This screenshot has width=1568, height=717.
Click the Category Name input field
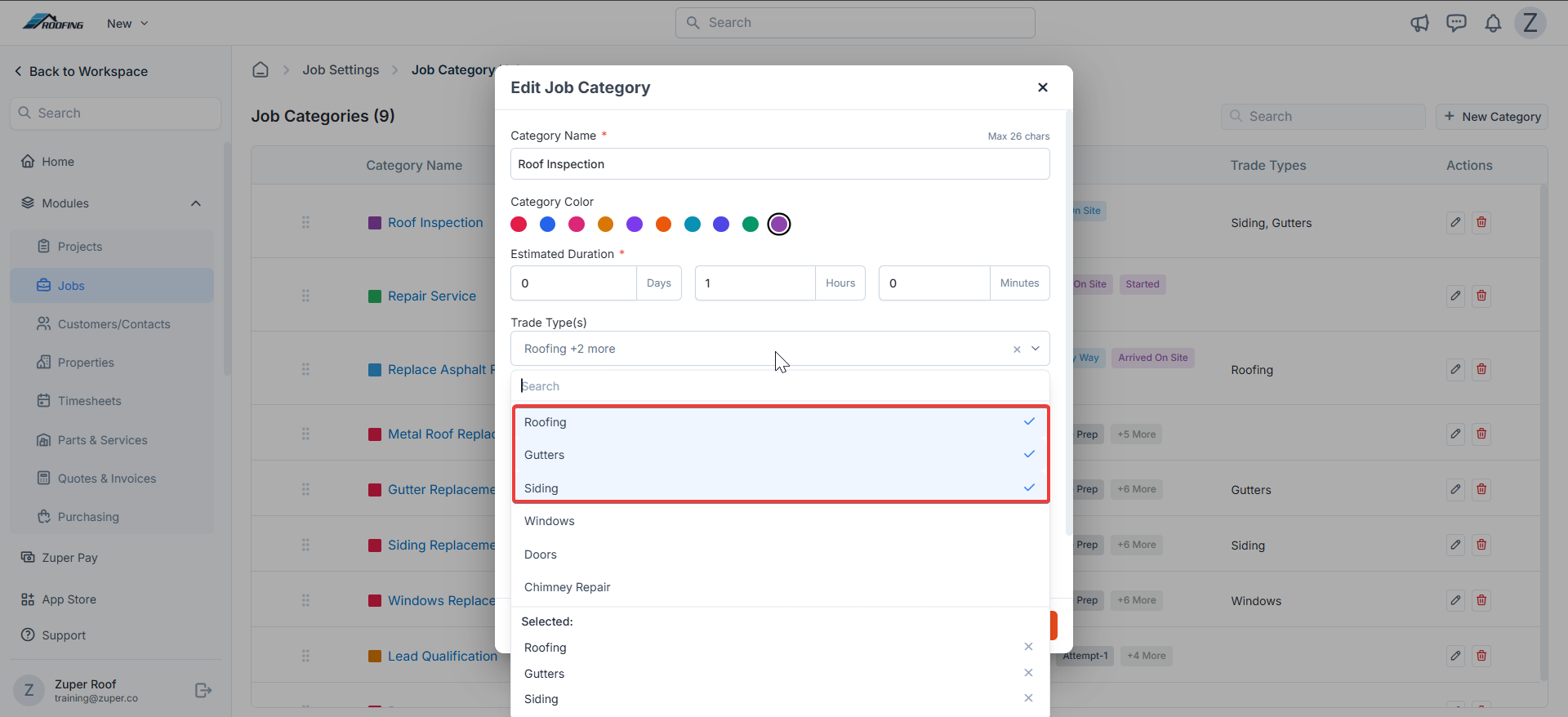(780, 164)
